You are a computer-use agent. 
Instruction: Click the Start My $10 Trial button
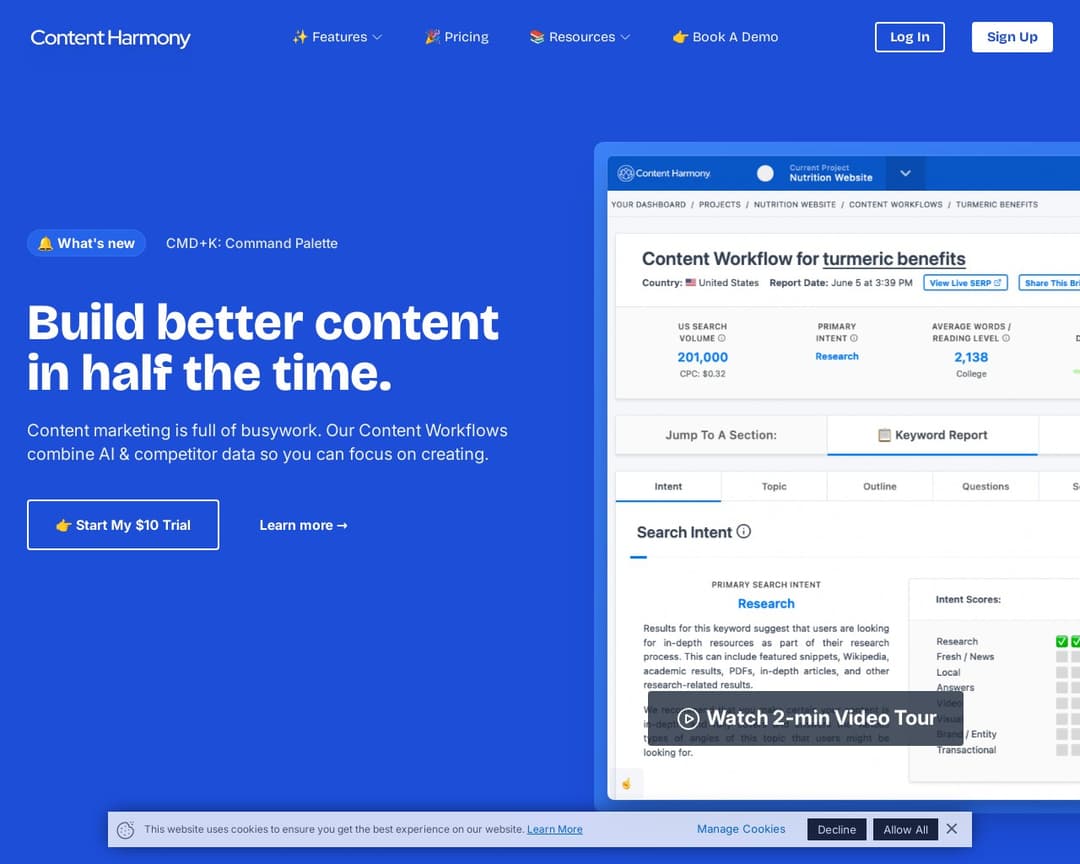(122, 524)
